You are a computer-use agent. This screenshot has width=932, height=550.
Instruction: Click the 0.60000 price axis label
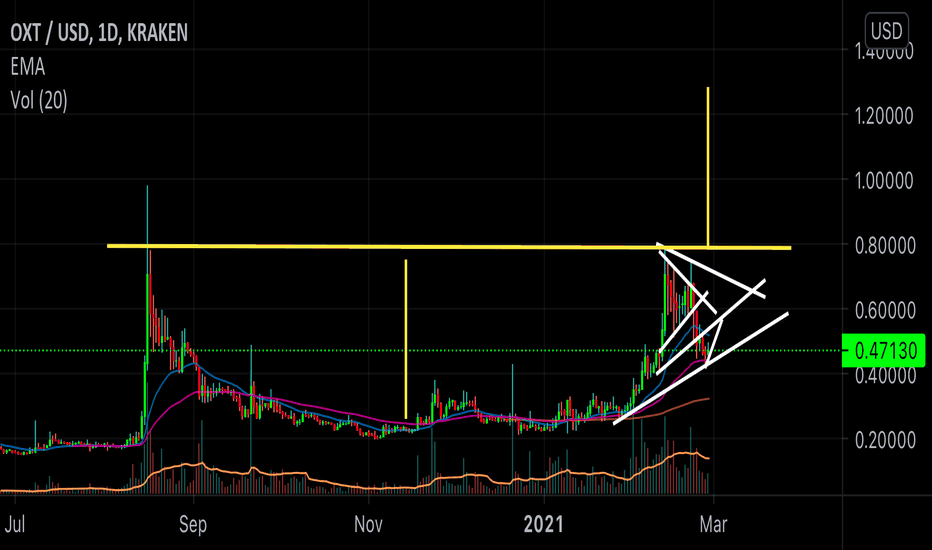pos(884,310)
